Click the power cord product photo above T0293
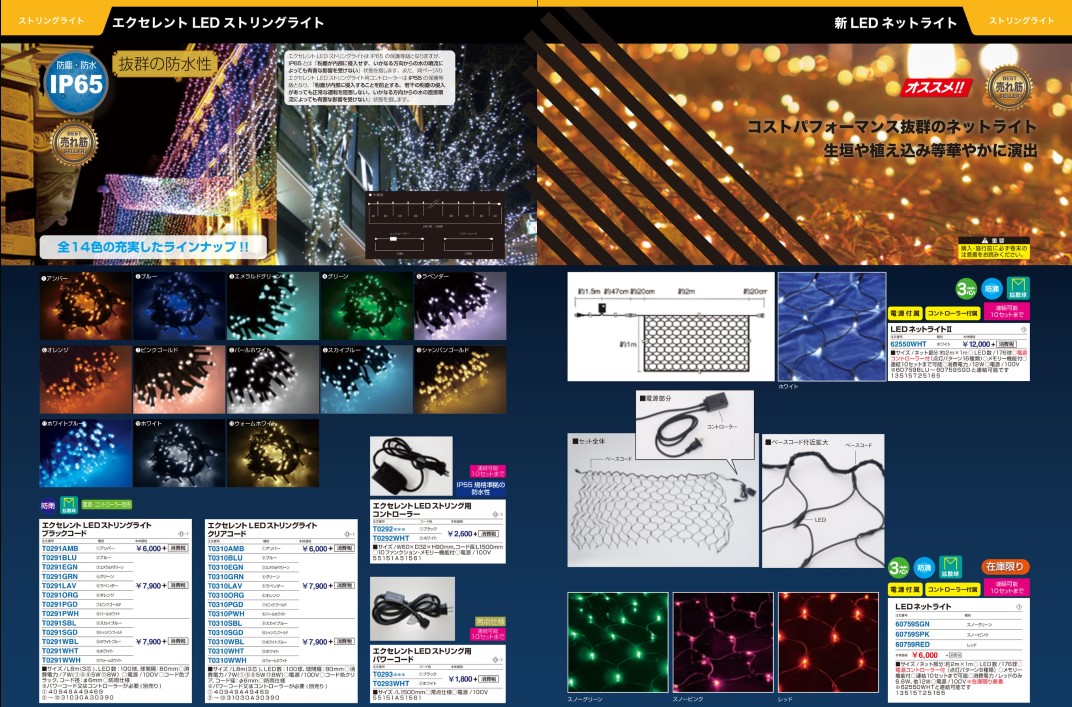This screenshot has height=707, width=1072. coord(412,609)
